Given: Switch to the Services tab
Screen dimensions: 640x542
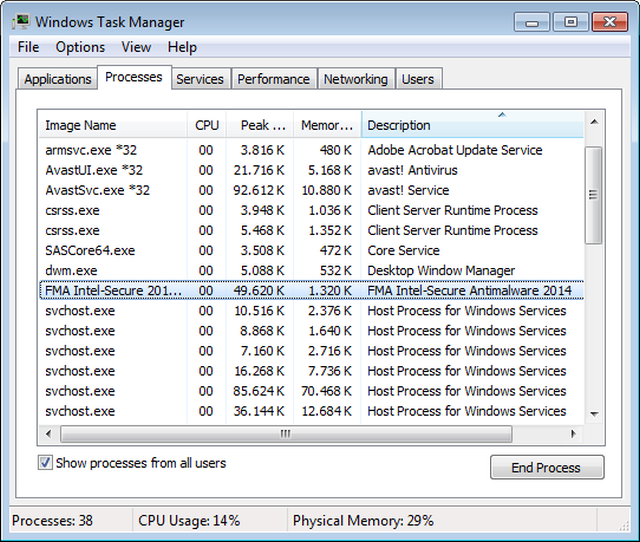Looking at the screenshot, I should (x=200, y=79).
